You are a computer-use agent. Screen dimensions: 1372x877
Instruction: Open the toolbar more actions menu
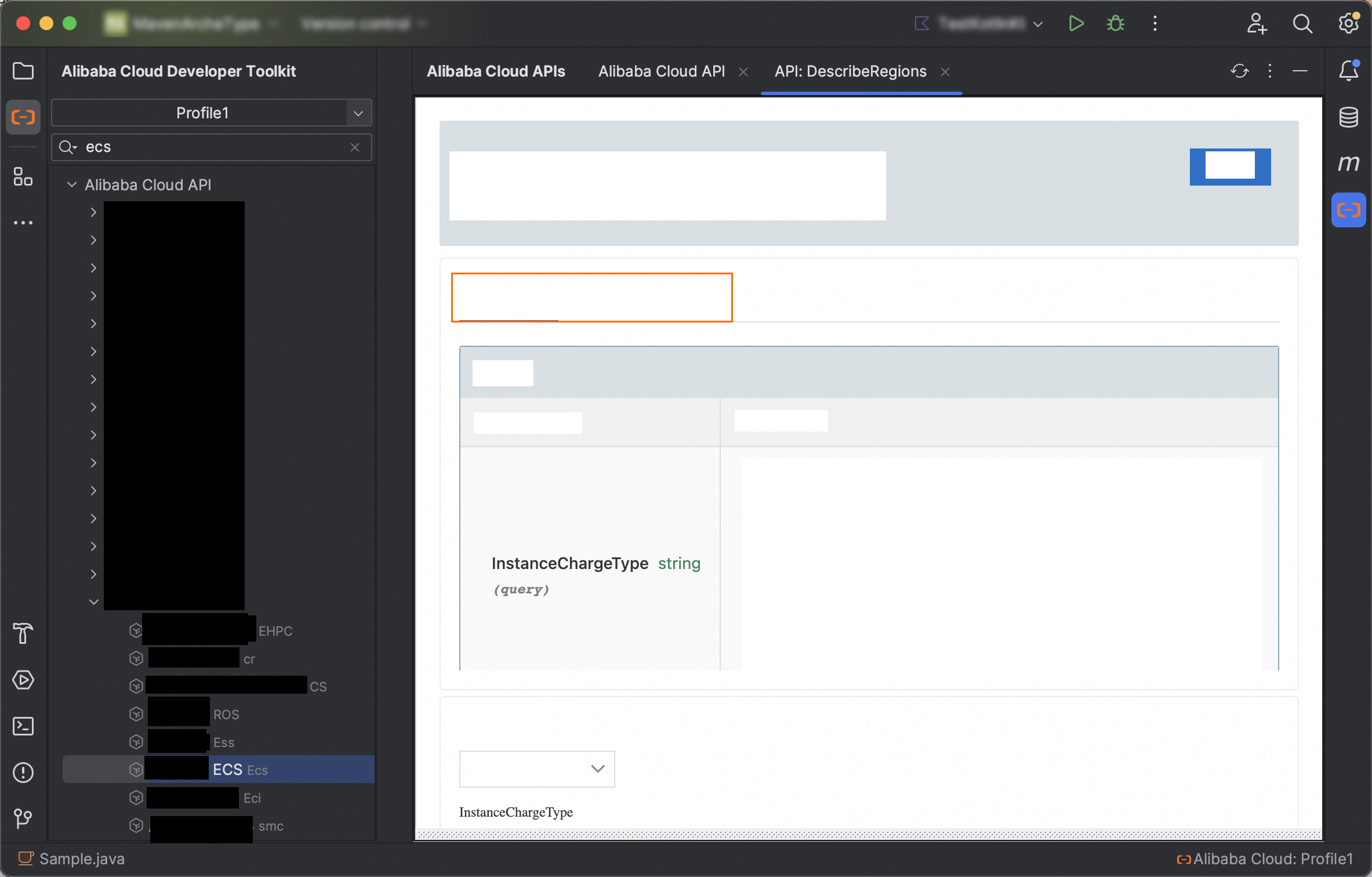pyautogui.click(x=1155, y=23)
